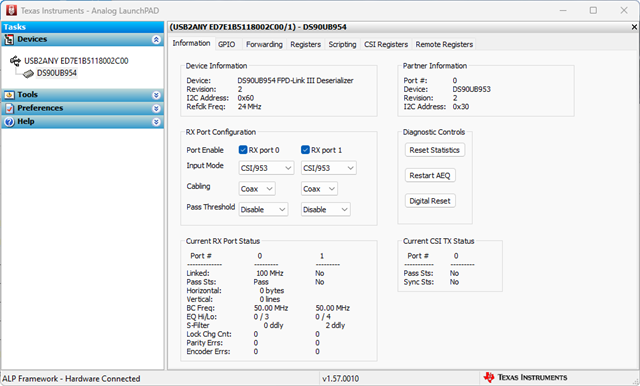
Task: Click the Sync Sts label in CSI TX Status
Action: point(419,282)
